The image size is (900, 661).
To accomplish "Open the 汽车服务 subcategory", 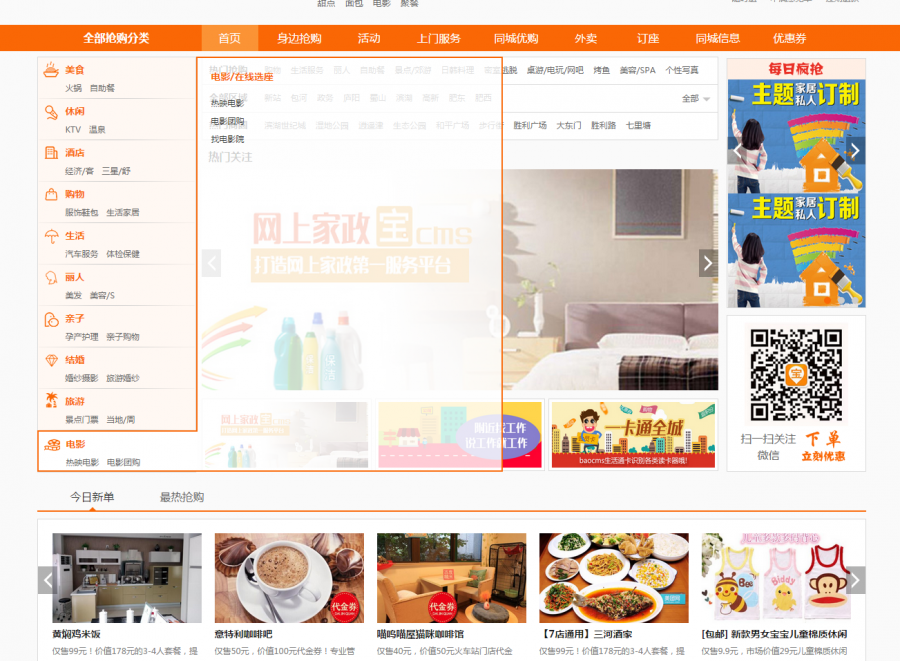I will (x=82, y=254).
